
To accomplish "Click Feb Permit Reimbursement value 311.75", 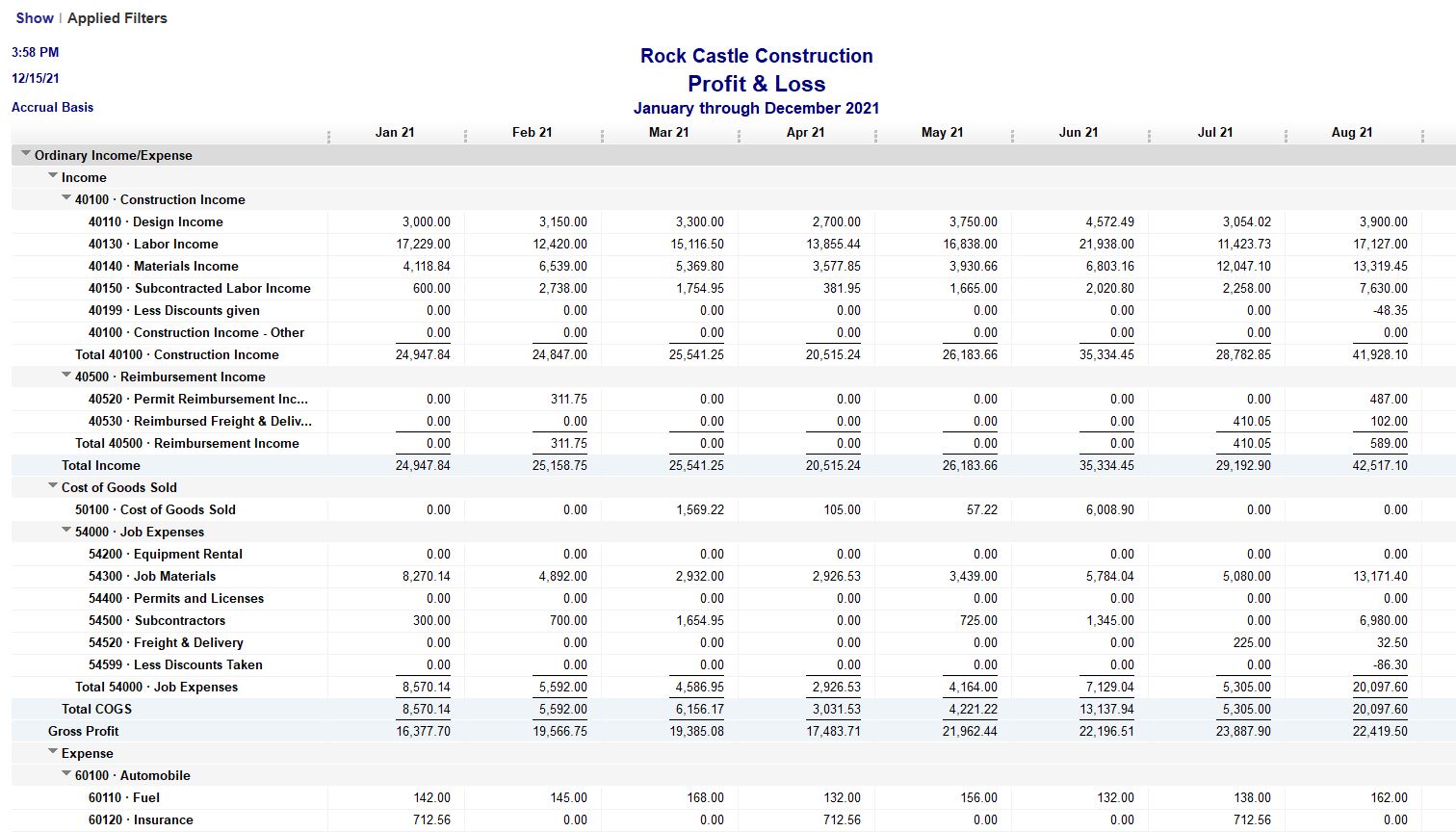I will point(568,399).
